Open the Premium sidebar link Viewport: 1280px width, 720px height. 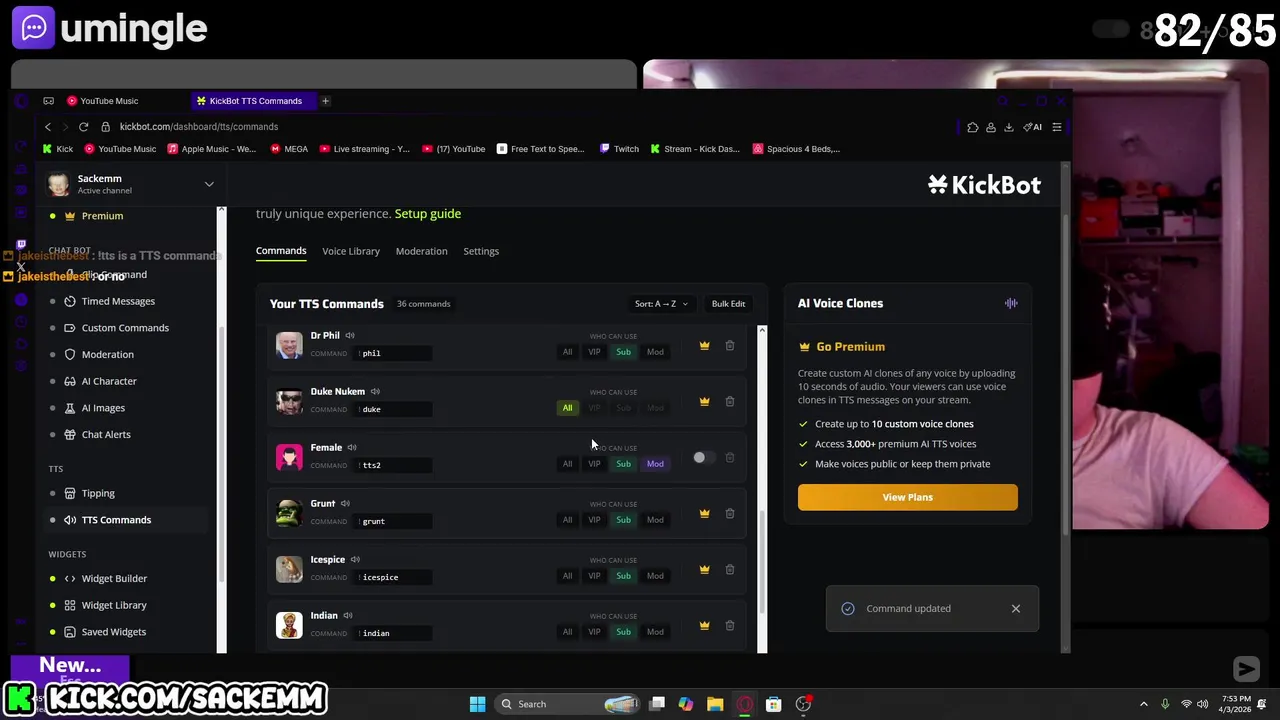tap(102, 216)
